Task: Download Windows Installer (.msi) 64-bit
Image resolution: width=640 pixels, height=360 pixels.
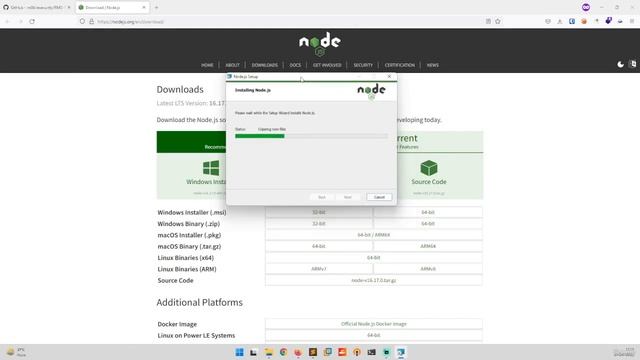Action: click(428, 212)
